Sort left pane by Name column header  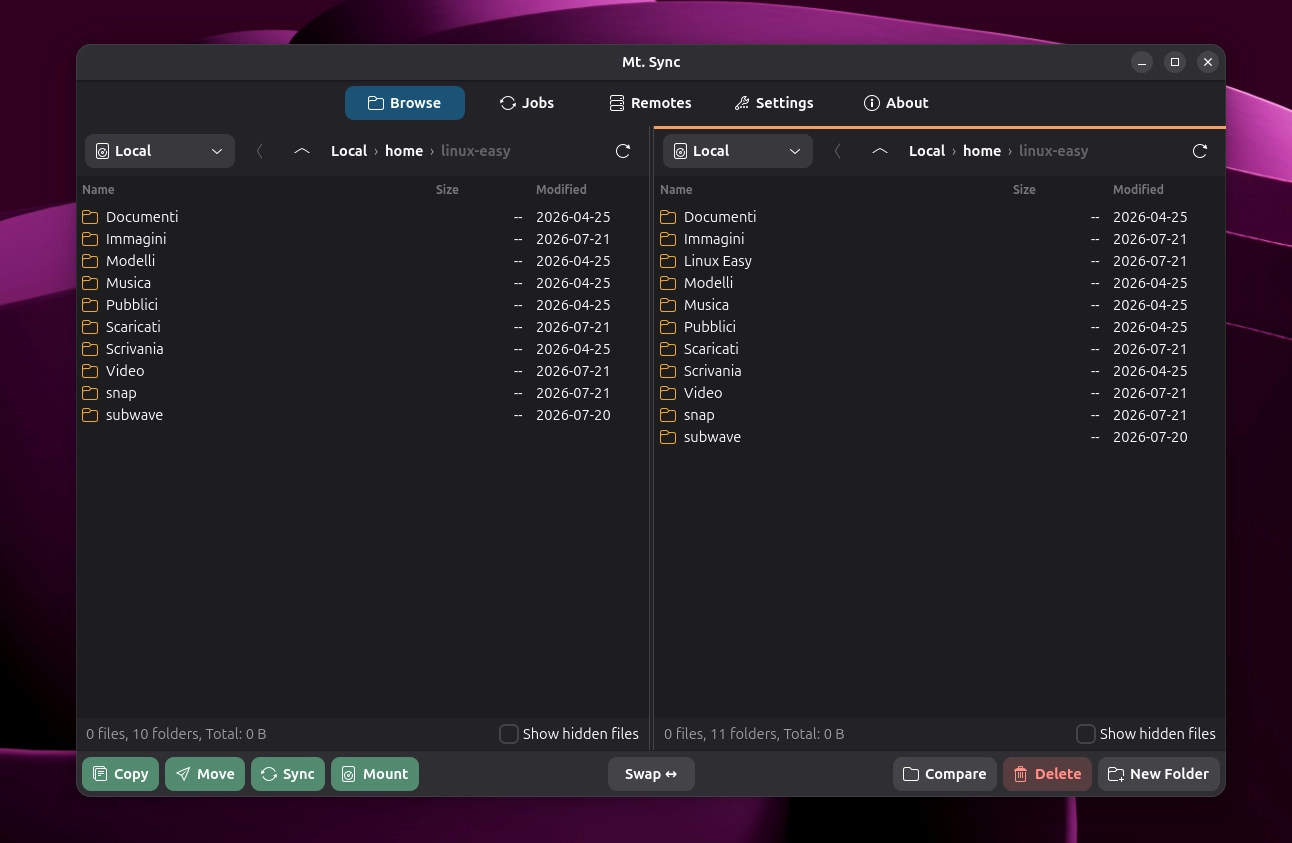pos(98,189)
